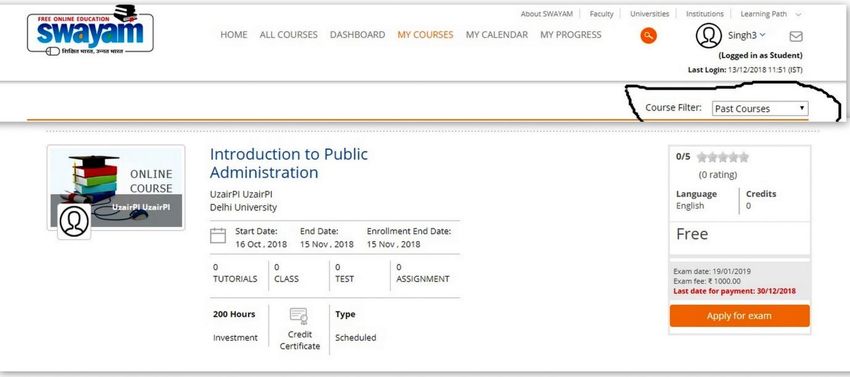
Task: Click the Credit Certificate icon
Action: tap(299, 316)
